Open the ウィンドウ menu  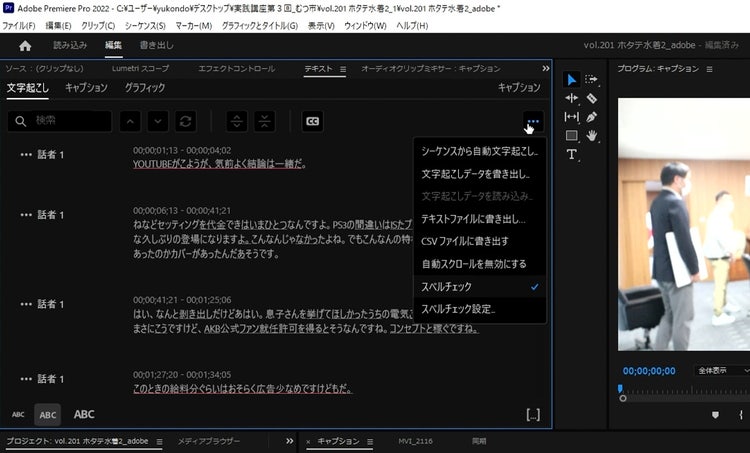(365, 25)
